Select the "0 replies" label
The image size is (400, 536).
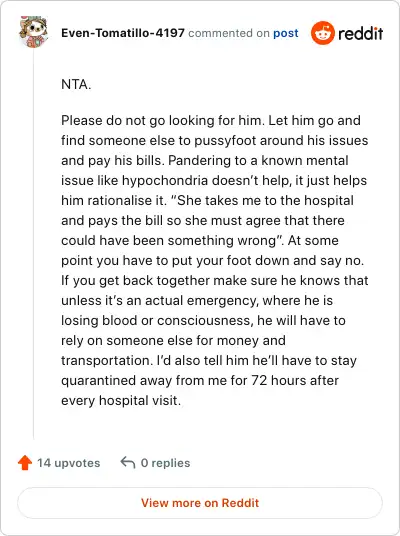165,463
